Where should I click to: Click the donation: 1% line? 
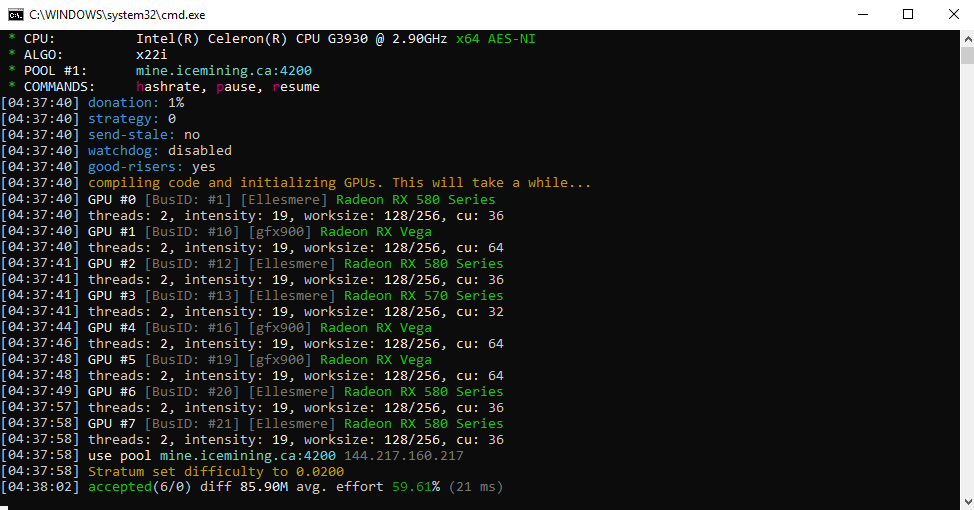[136, 103]
